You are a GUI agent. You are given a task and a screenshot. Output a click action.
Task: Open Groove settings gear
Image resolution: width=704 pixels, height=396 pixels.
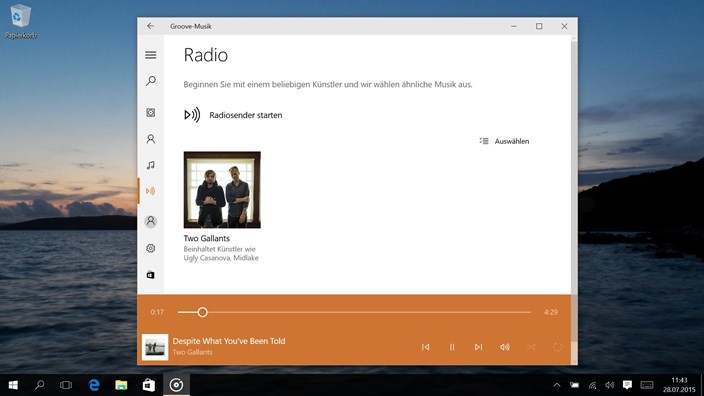coord(151,248)
